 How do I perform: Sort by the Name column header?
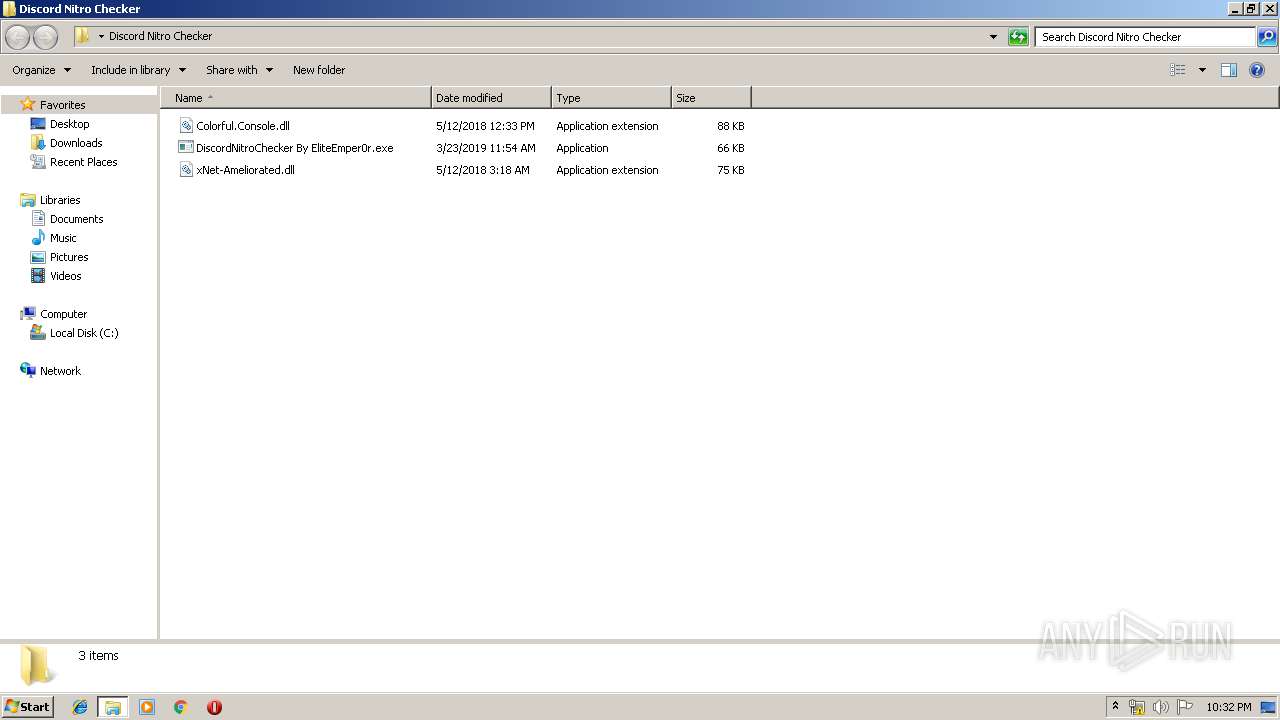(296, 98)
